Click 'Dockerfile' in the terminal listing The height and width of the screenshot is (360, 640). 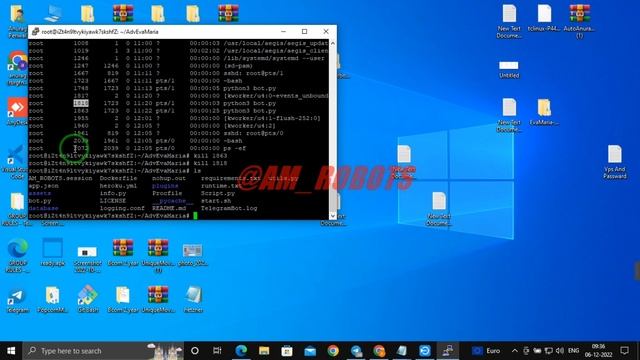[118, 178]
